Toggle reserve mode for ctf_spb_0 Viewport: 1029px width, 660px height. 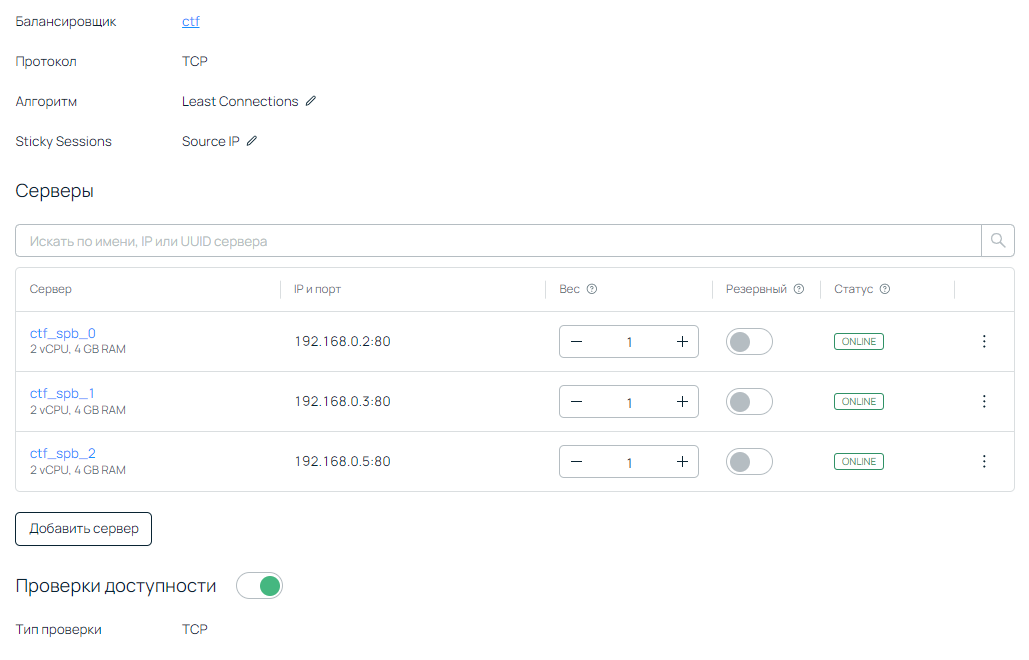pos(749,342)
